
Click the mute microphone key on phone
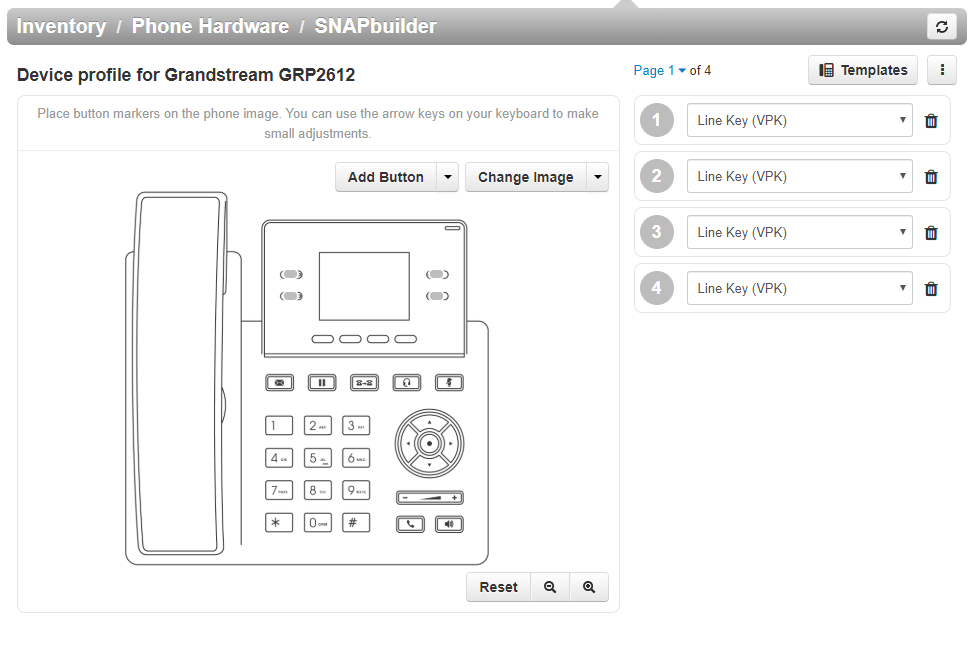click(x=449, y=382)
